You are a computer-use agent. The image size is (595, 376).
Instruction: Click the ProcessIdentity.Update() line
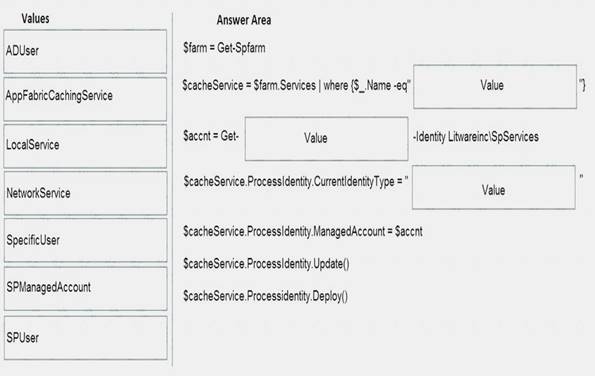pos(266,263)
